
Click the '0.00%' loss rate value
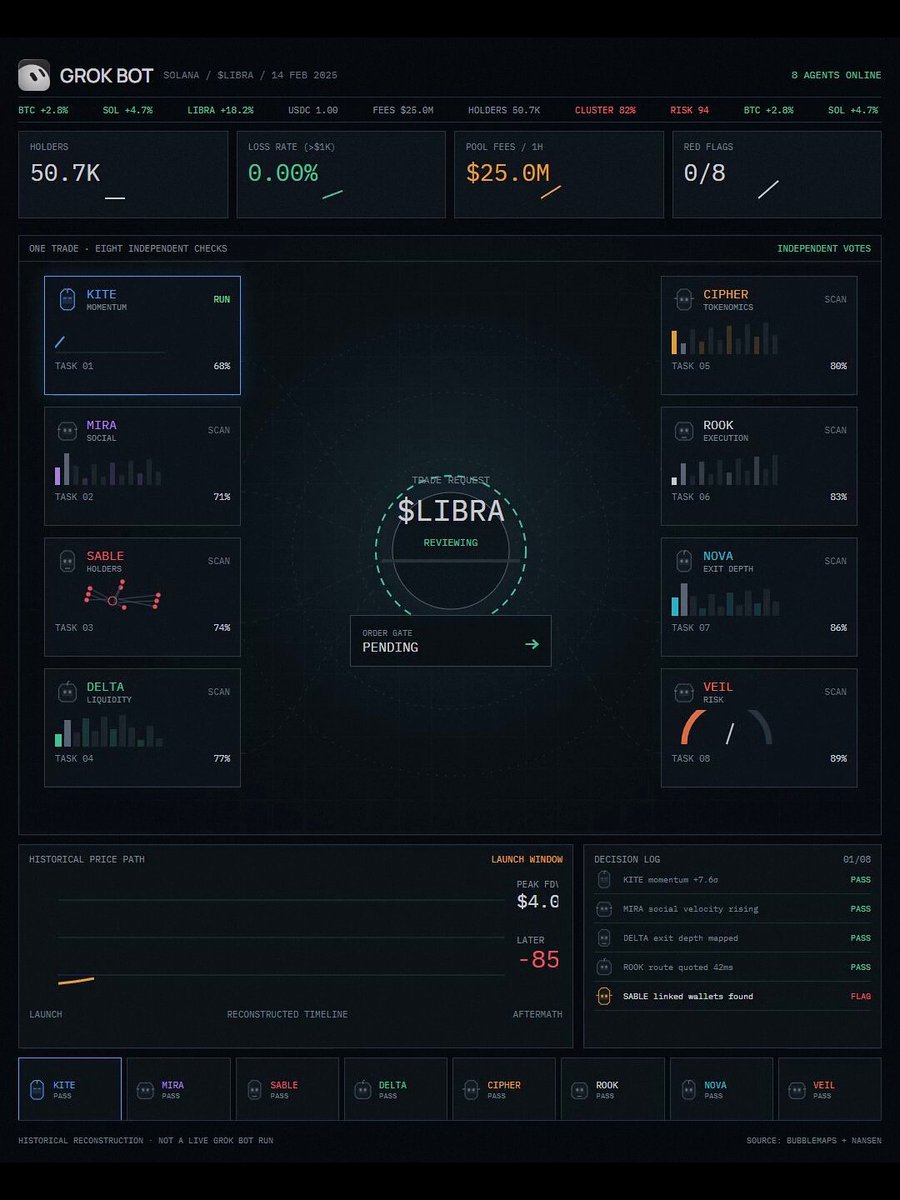pos(283,173)
